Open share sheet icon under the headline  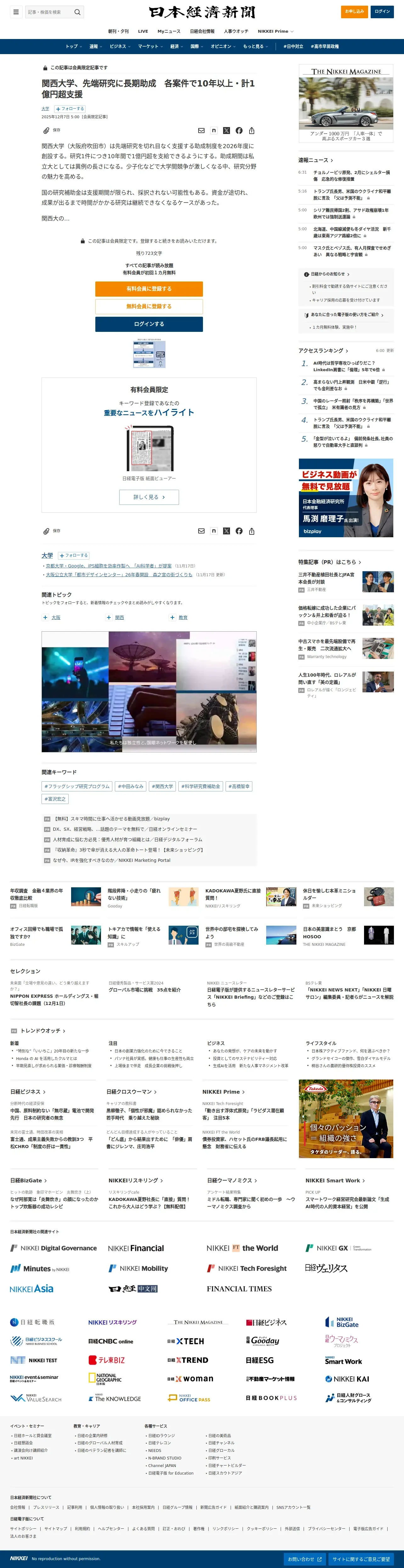(x=251, y=130)
